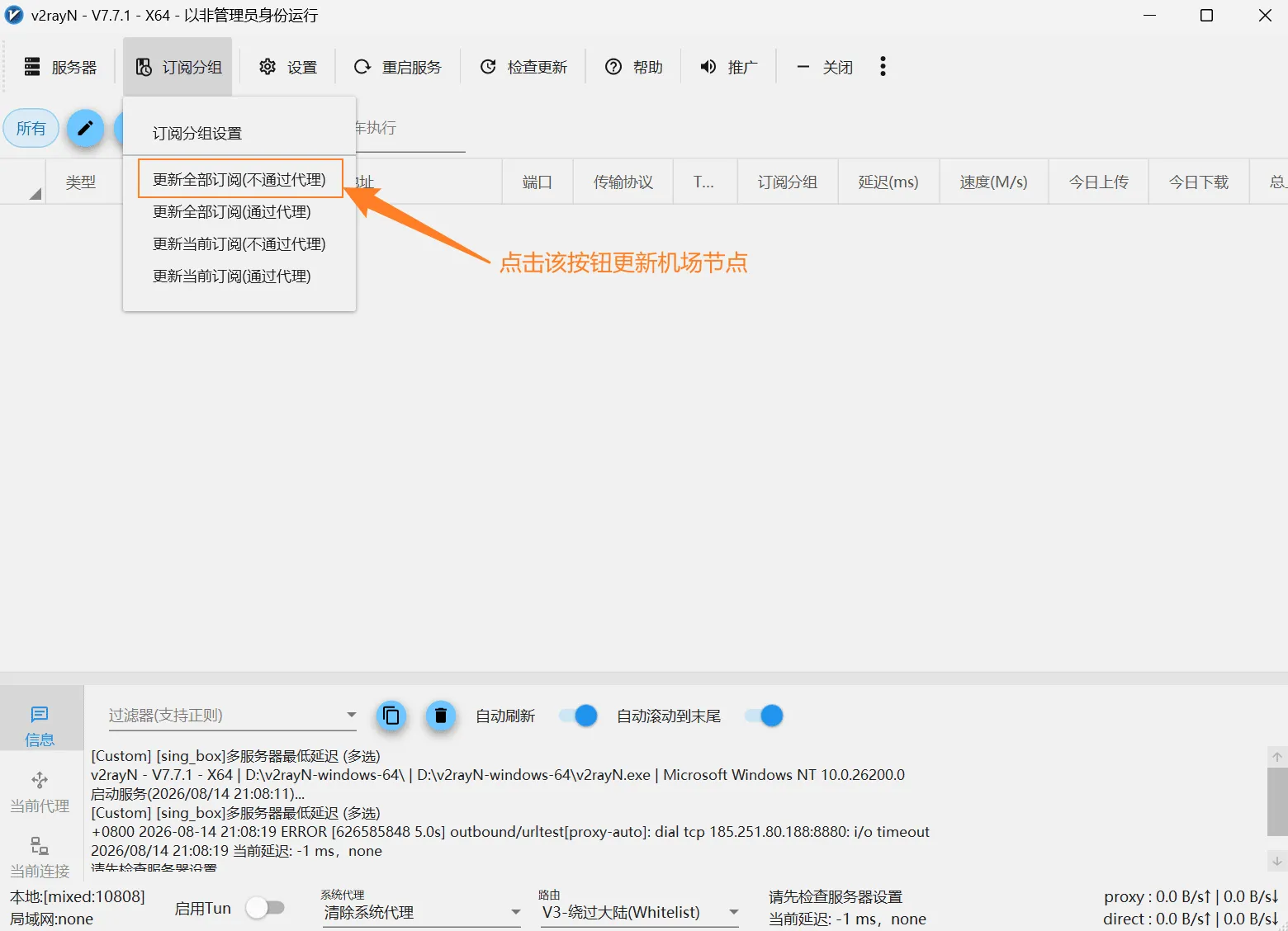Minimize the v2rayN window
Screen dimensions: 1288x931
[x=1150, y=16]
